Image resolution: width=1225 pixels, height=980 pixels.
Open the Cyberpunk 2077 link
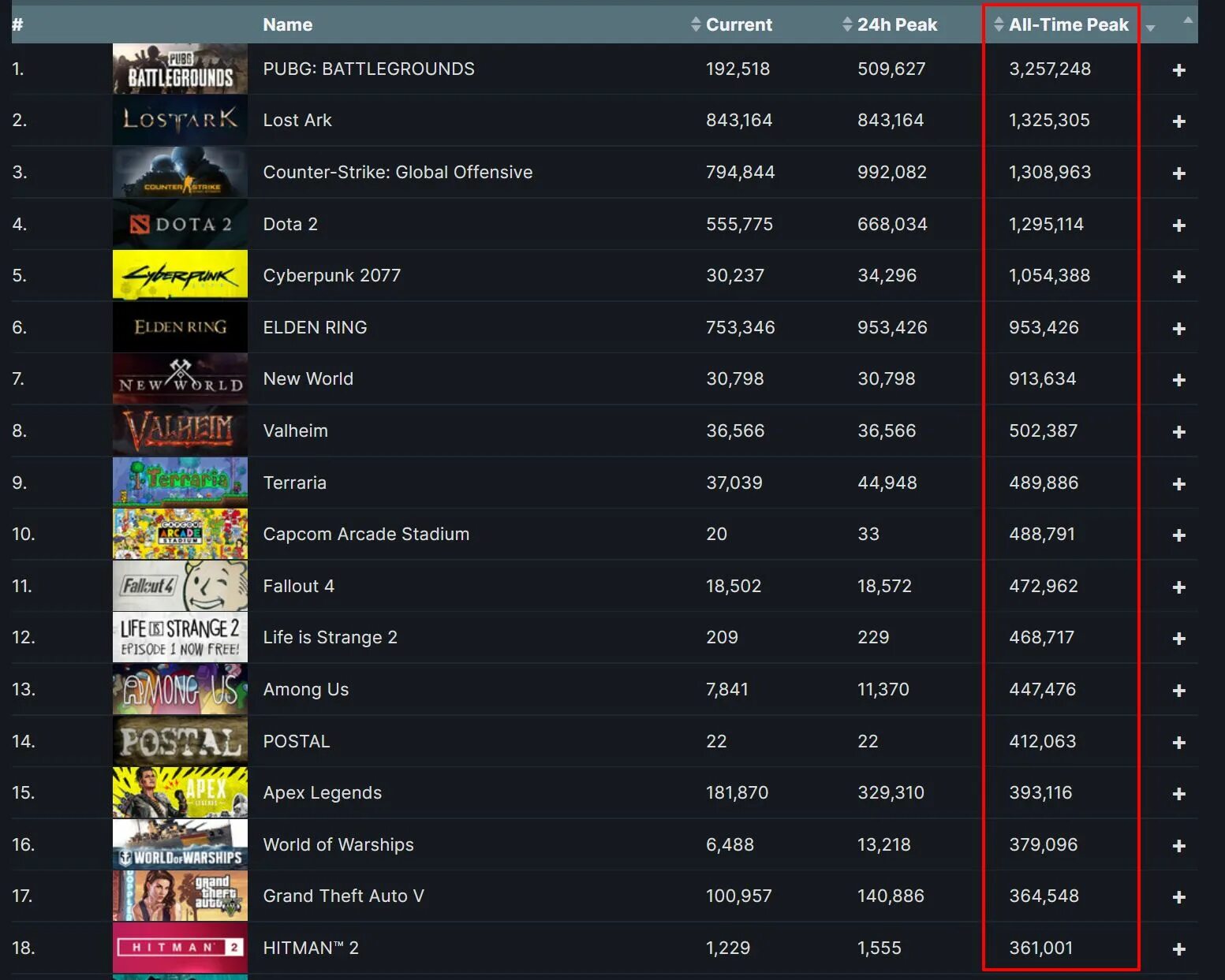[x=332, y=275]
